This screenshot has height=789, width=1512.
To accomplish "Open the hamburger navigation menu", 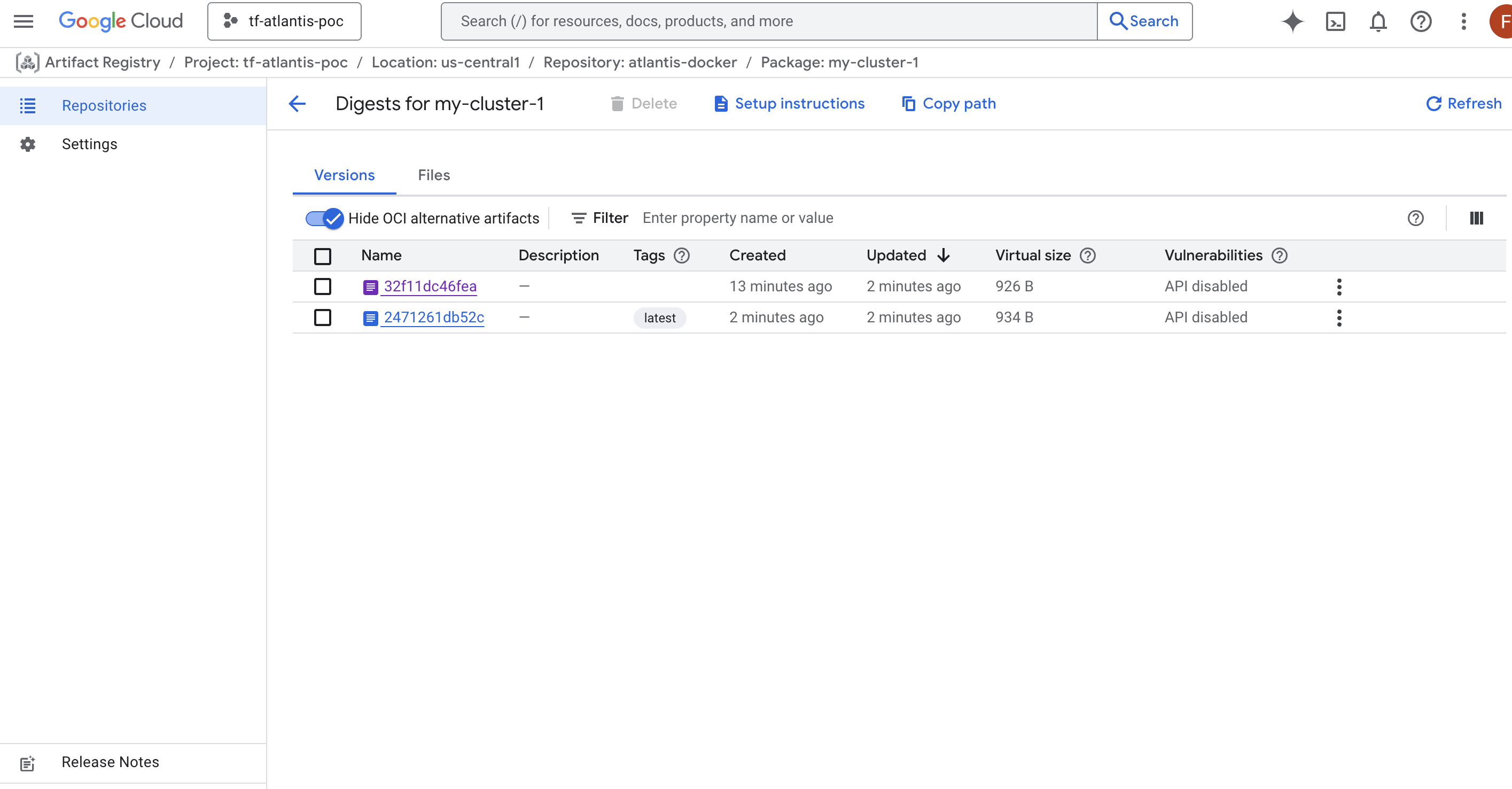I will pyautogui.click(x=24, y=21).
